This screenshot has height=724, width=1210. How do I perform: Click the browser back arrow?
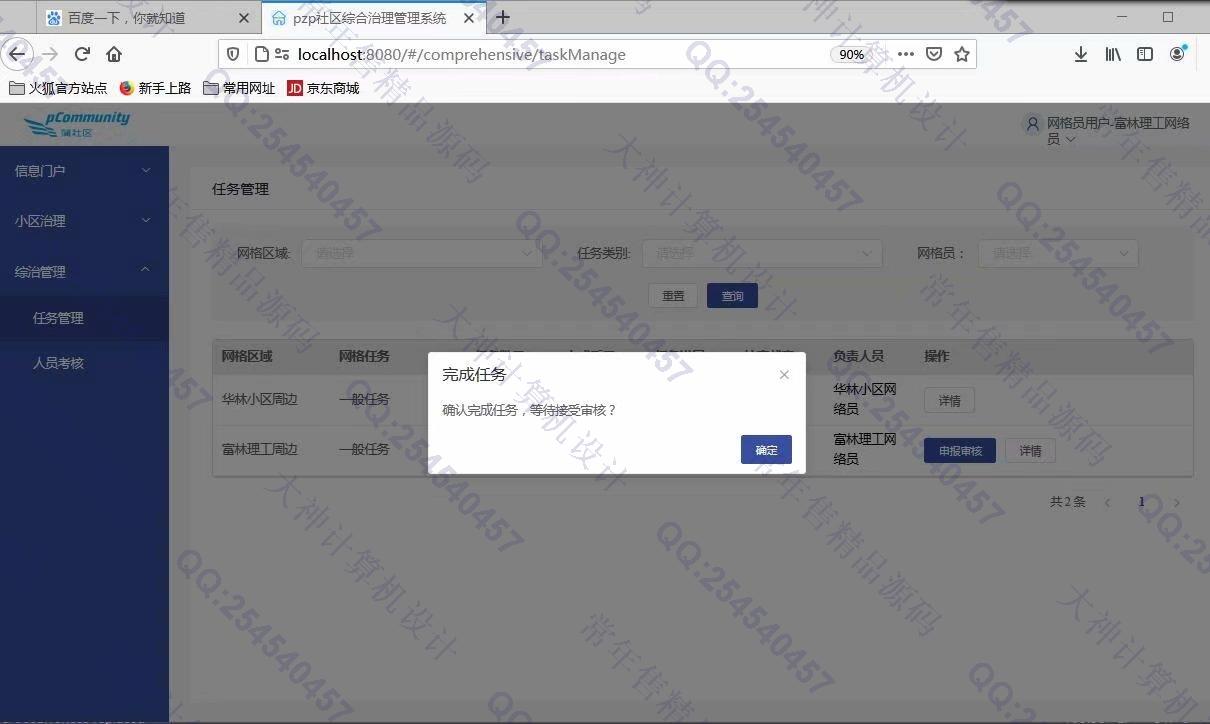pyautogui.click(x=17, y=54)
